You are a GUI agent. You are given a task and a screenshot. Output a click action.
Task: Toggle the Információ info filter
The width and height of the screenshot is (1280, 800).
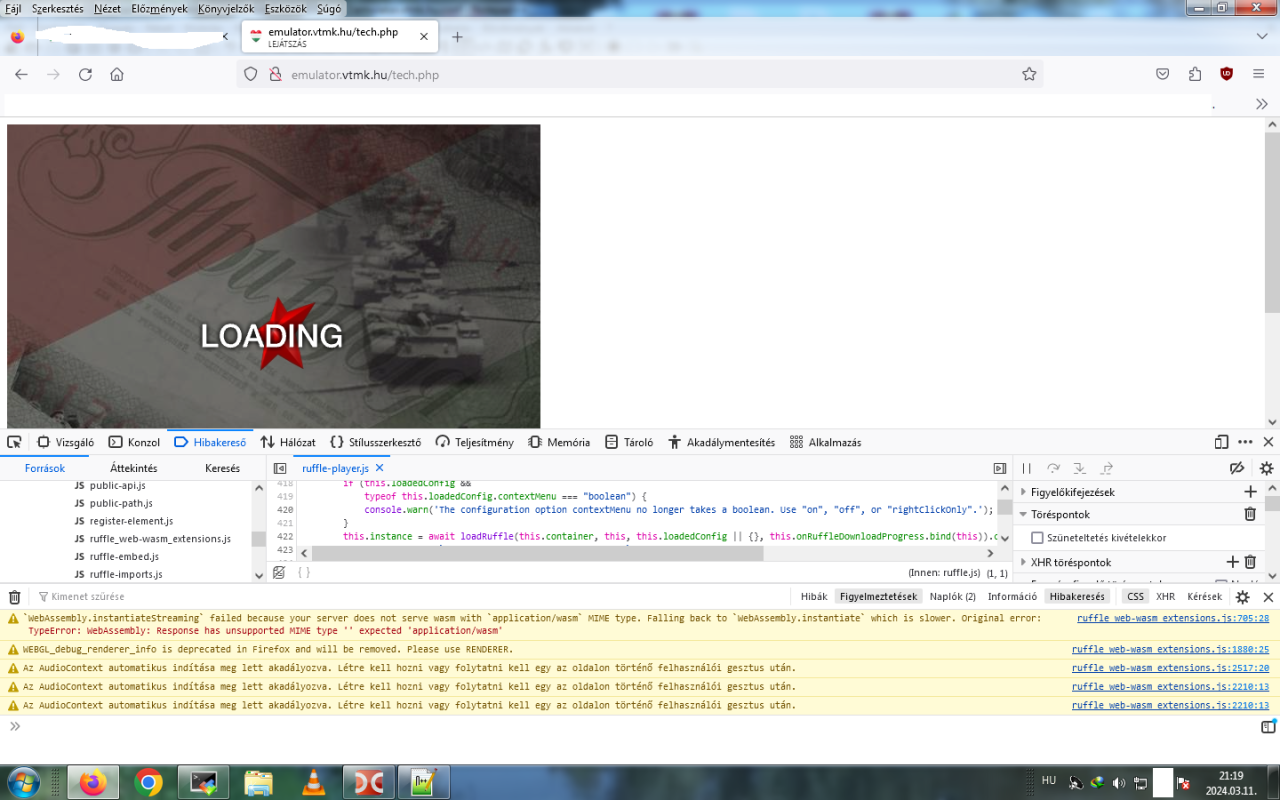click(1012, 597)
